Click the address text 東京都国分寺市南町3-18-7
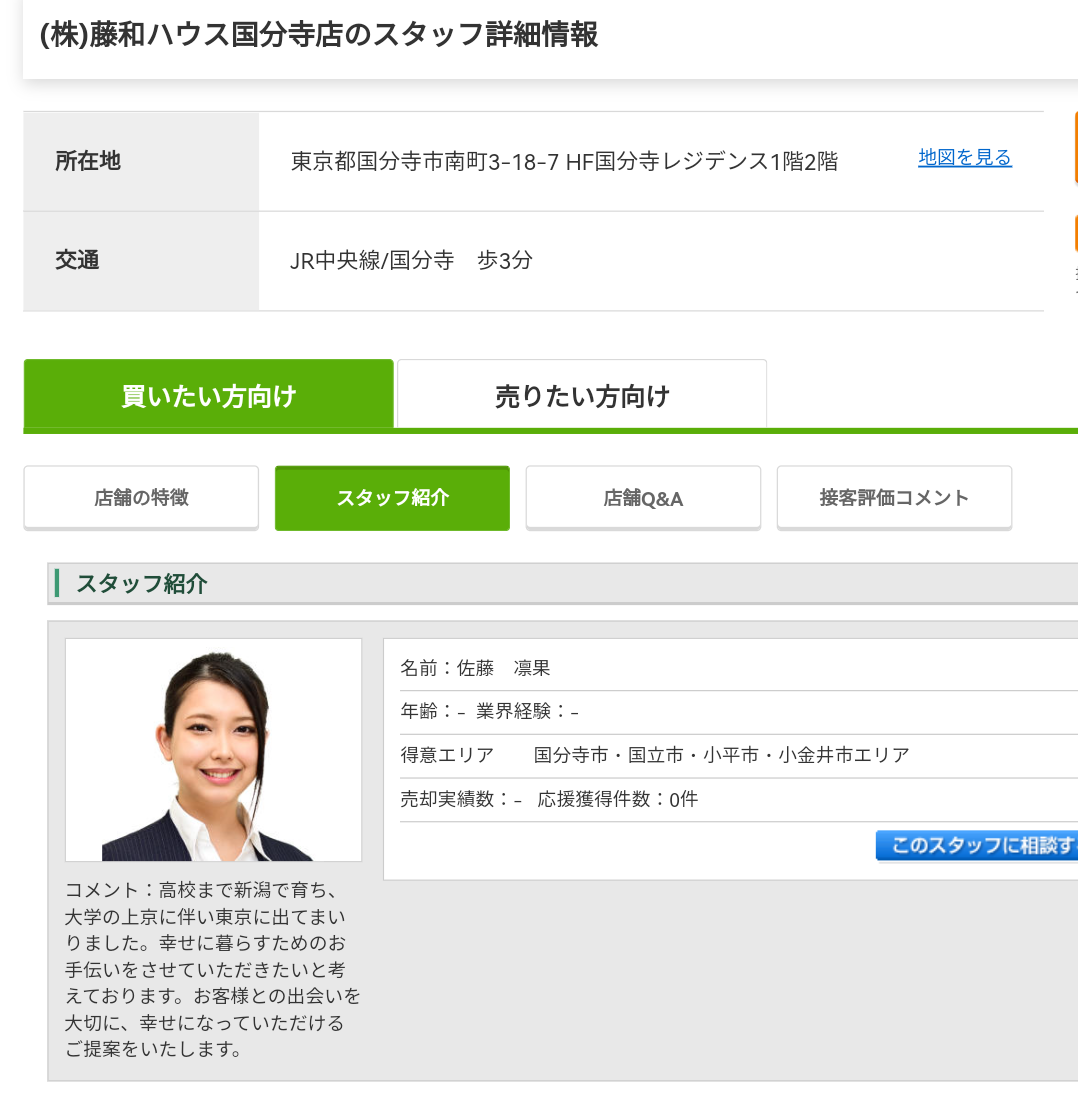The width and height of the screenshot is (1078, 1094). click(x=424, y=162)
